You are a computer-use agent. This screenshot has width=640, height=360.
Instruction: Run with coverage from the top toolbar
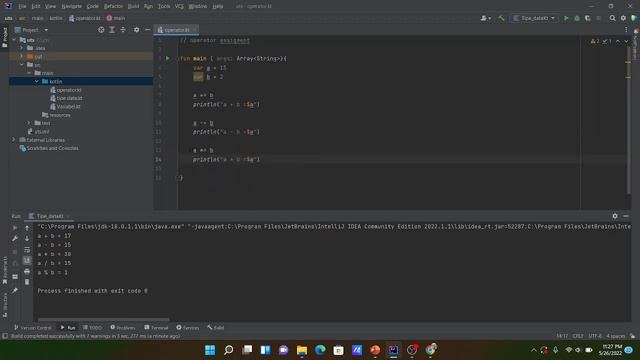pyautogui.click(x=588, y=18)
